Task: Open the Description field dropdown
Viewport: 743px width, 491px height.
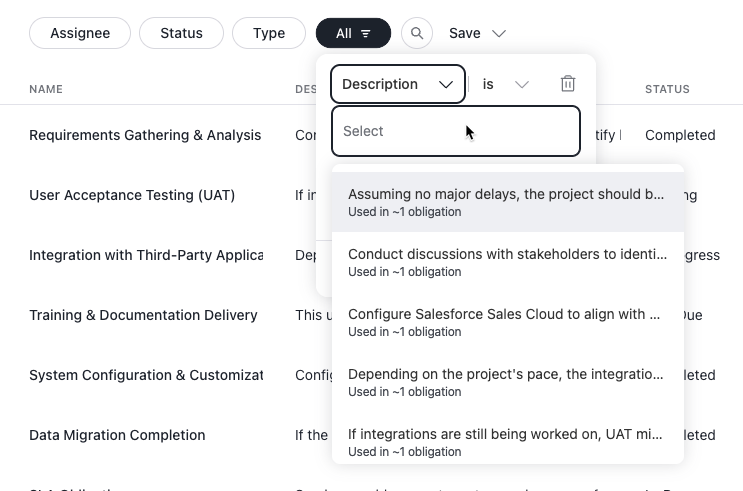Action: [x=398, y=84]
